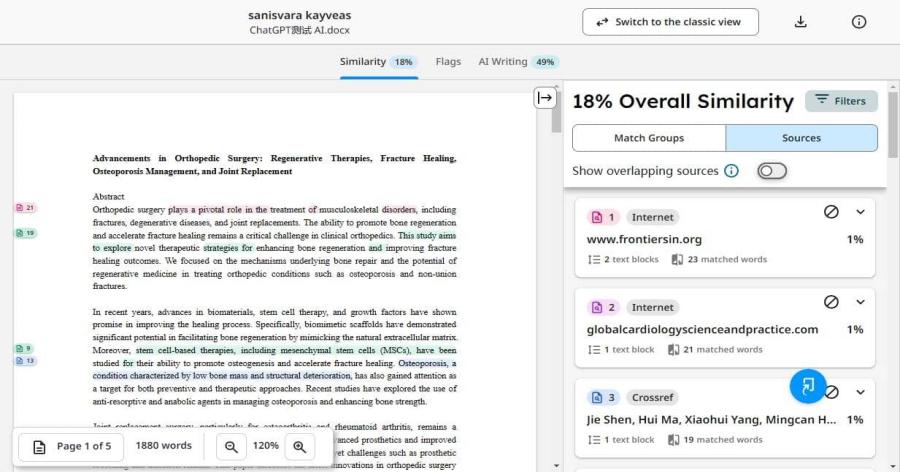Click the 18% Overall Similarity heading

683,102
